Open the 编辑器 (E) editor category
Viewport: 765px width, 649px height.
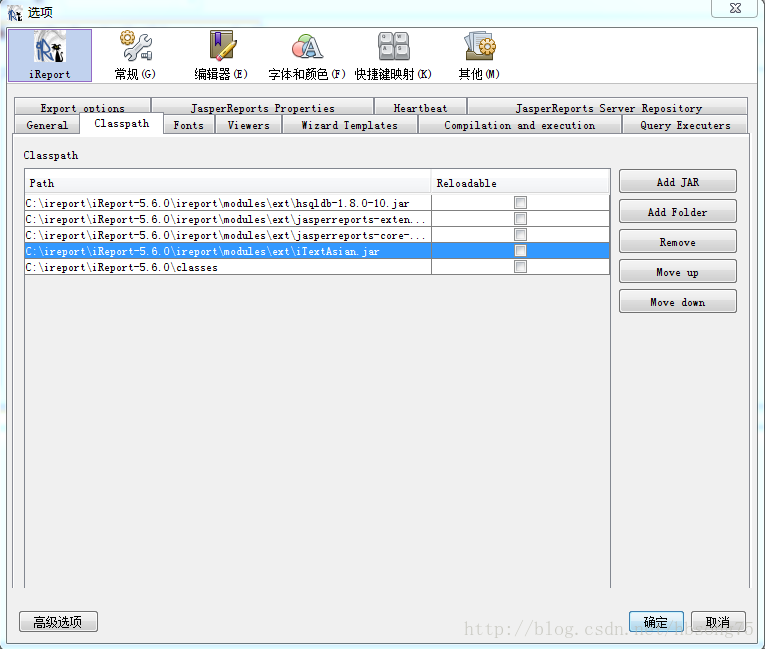tap(221, 55)
